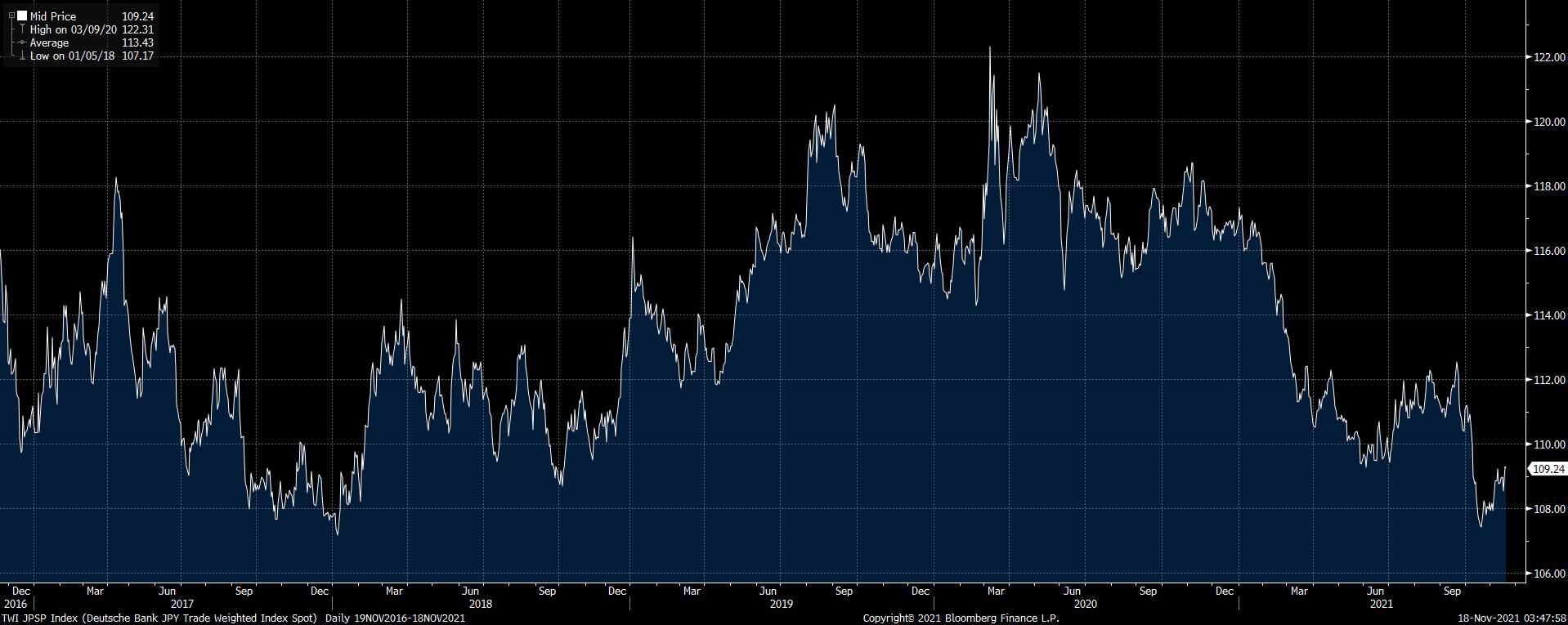Click the 106.00 y-axis label
The image size is (1568, 625).
click(x=1549, y=574)
